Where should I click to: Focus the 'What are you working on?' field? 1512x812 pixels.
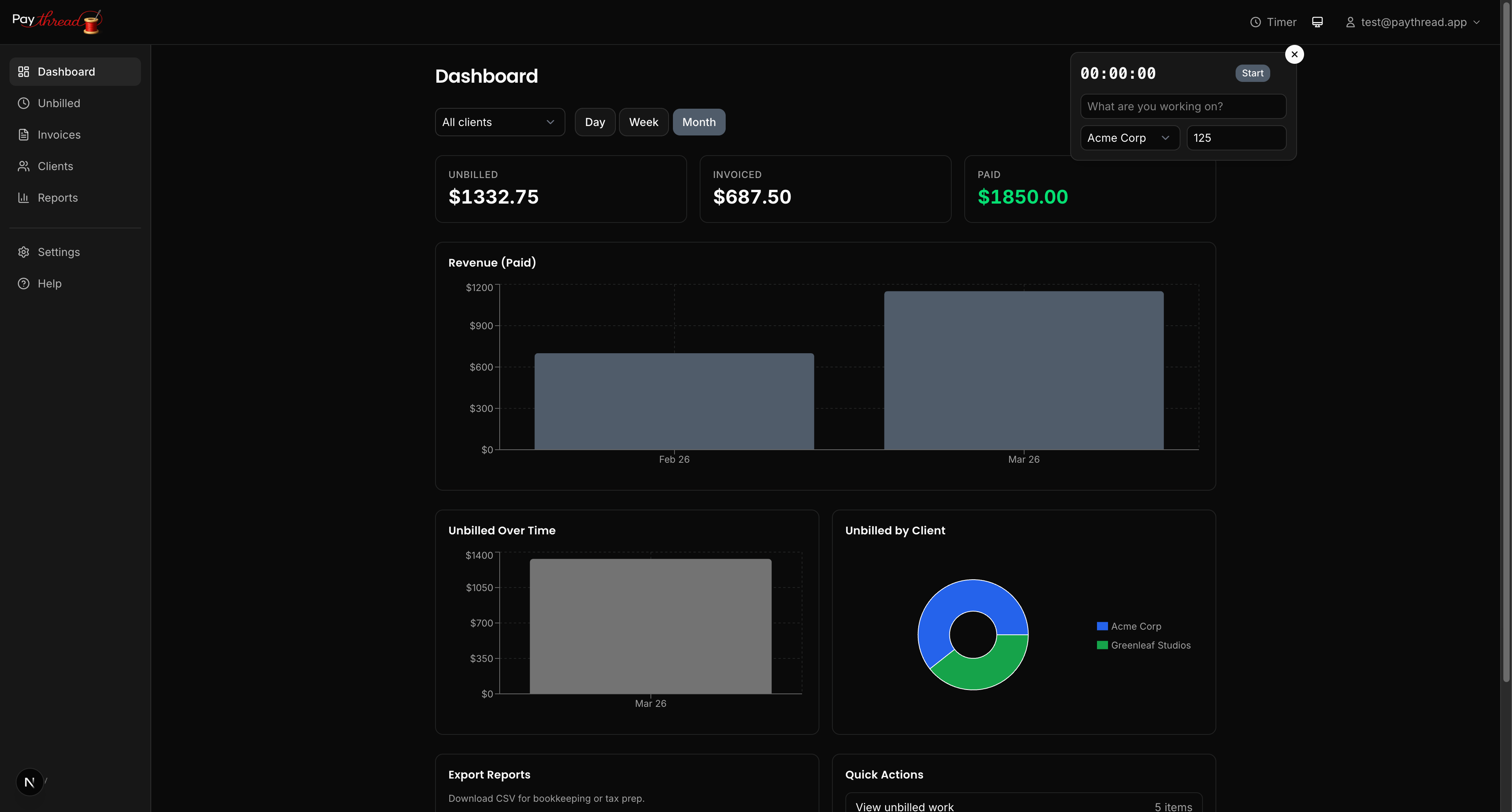1183,106
